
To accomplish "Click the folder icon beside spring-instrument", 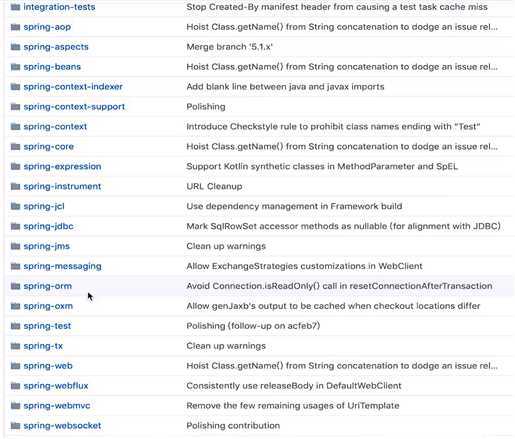I will pos(15,186).
